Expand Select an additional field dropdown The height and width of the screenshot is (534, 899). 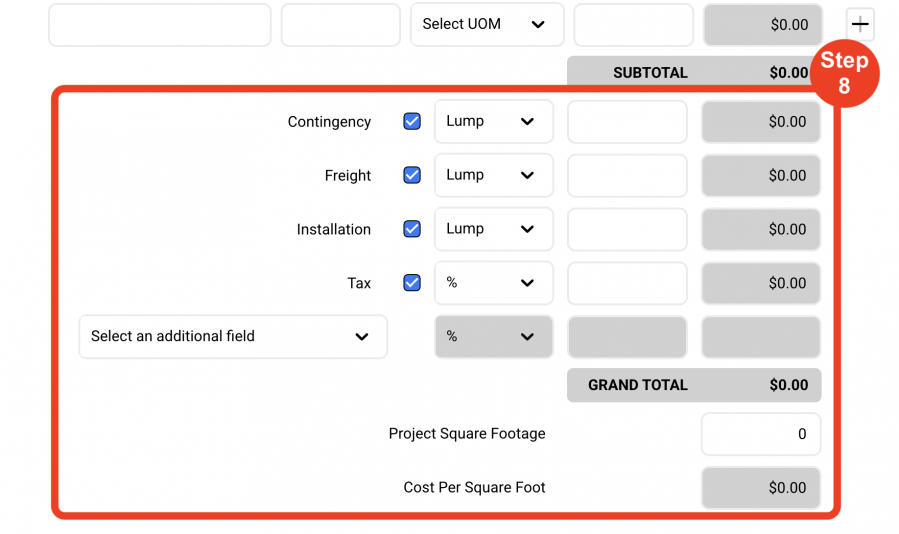233,336
